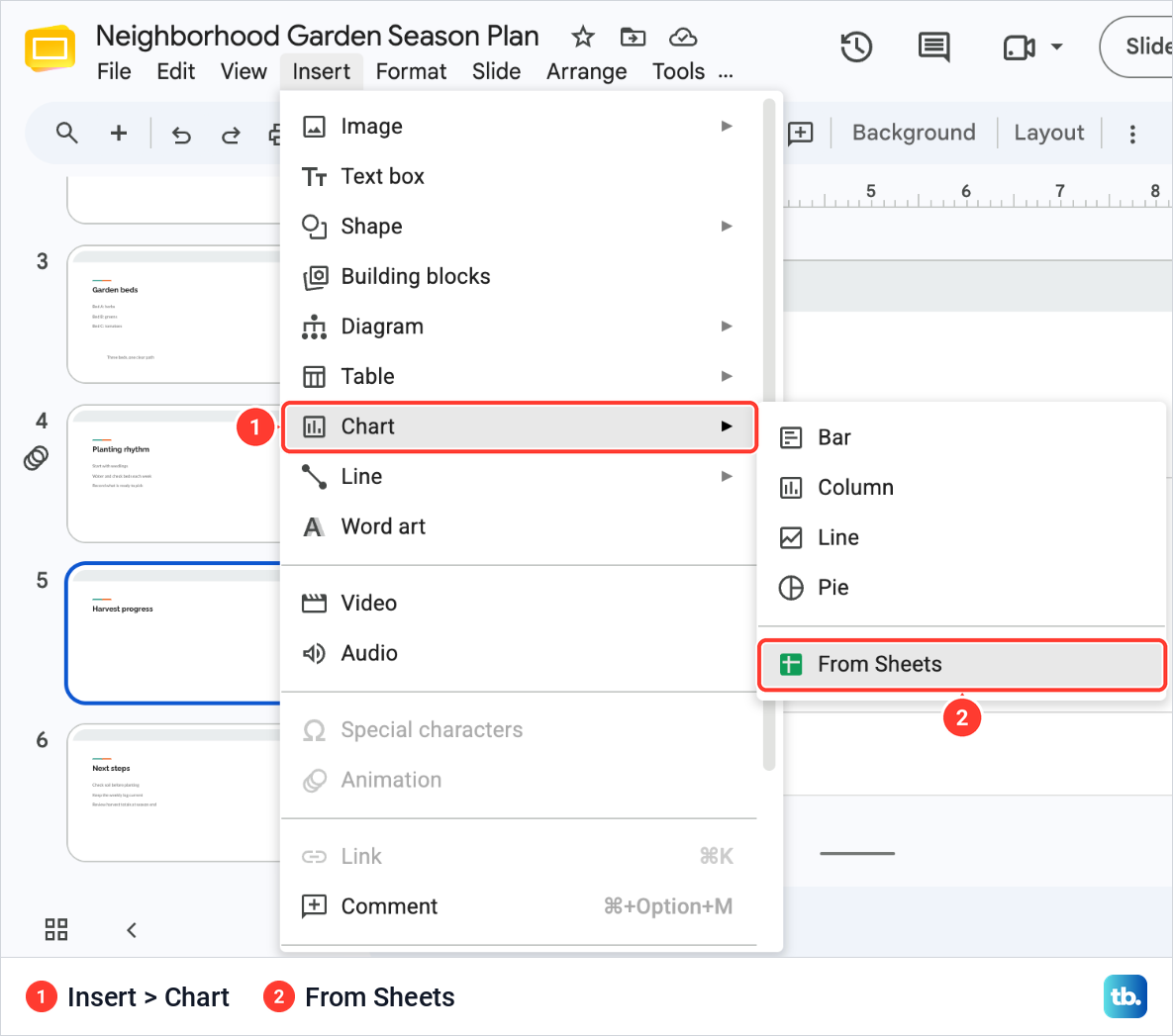Image resolution: width=1173 pixels, height=1036 pixels.
Task: Expand the Diagram submenu
Action: point(519,327)
